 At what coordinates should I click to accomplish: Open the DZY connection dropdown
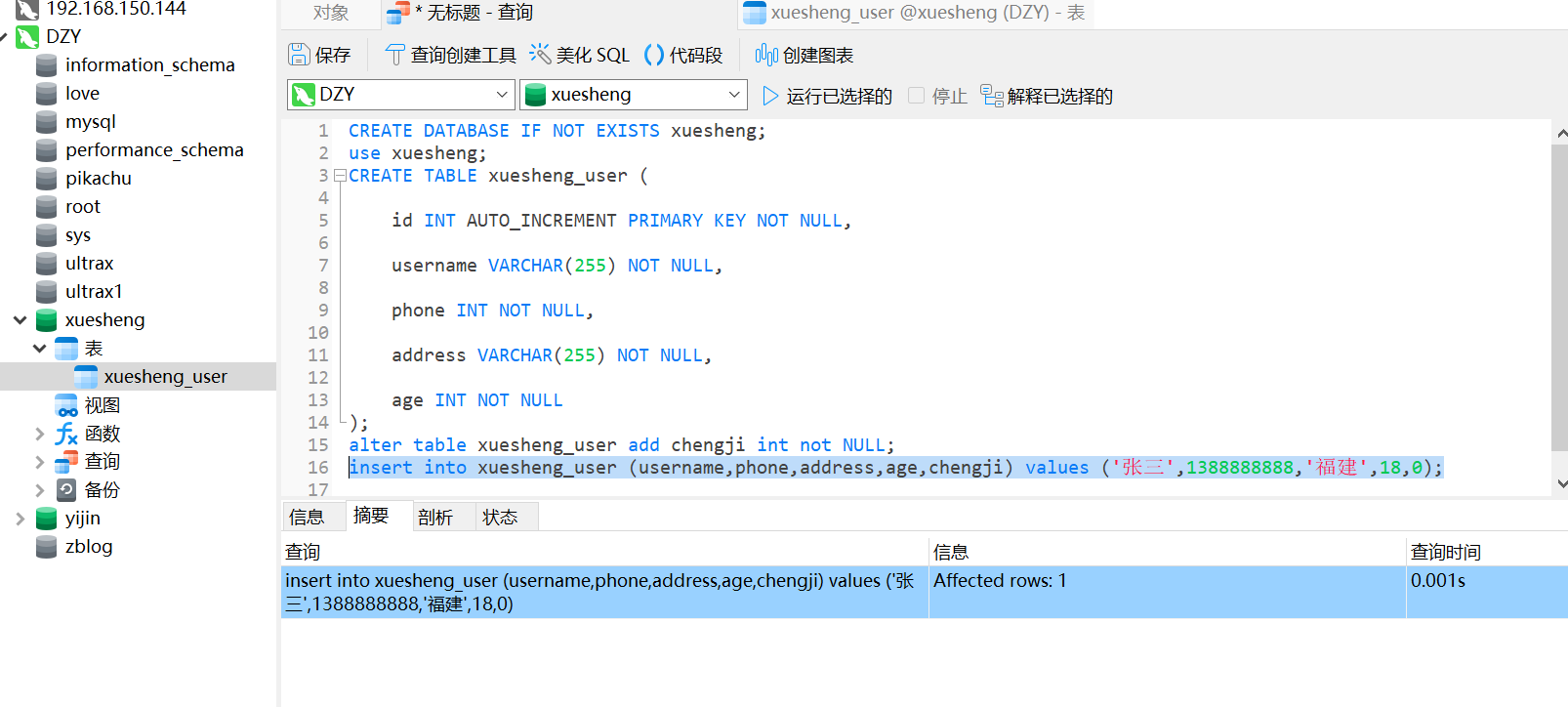[x=501, y=95]
